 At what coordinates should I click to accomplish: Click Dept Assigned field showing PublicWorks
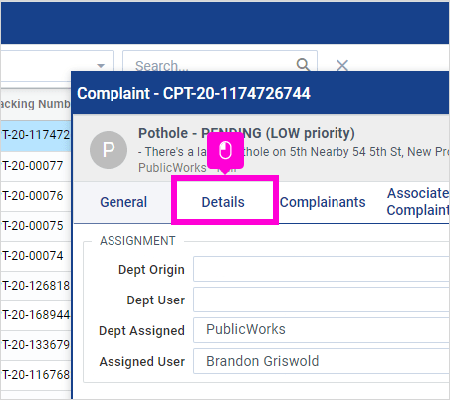click(x=321, y=330)
